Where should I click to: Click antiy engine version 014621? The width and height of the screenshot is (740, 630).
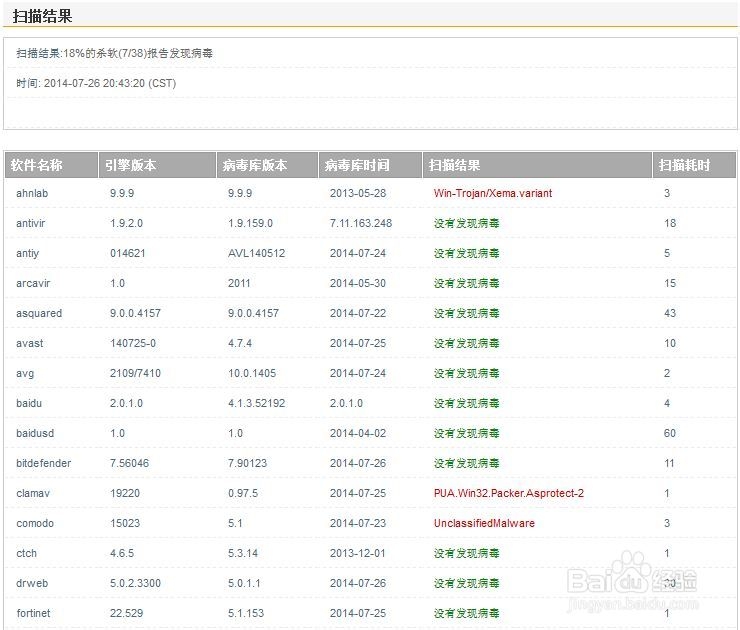coord(128,253)
